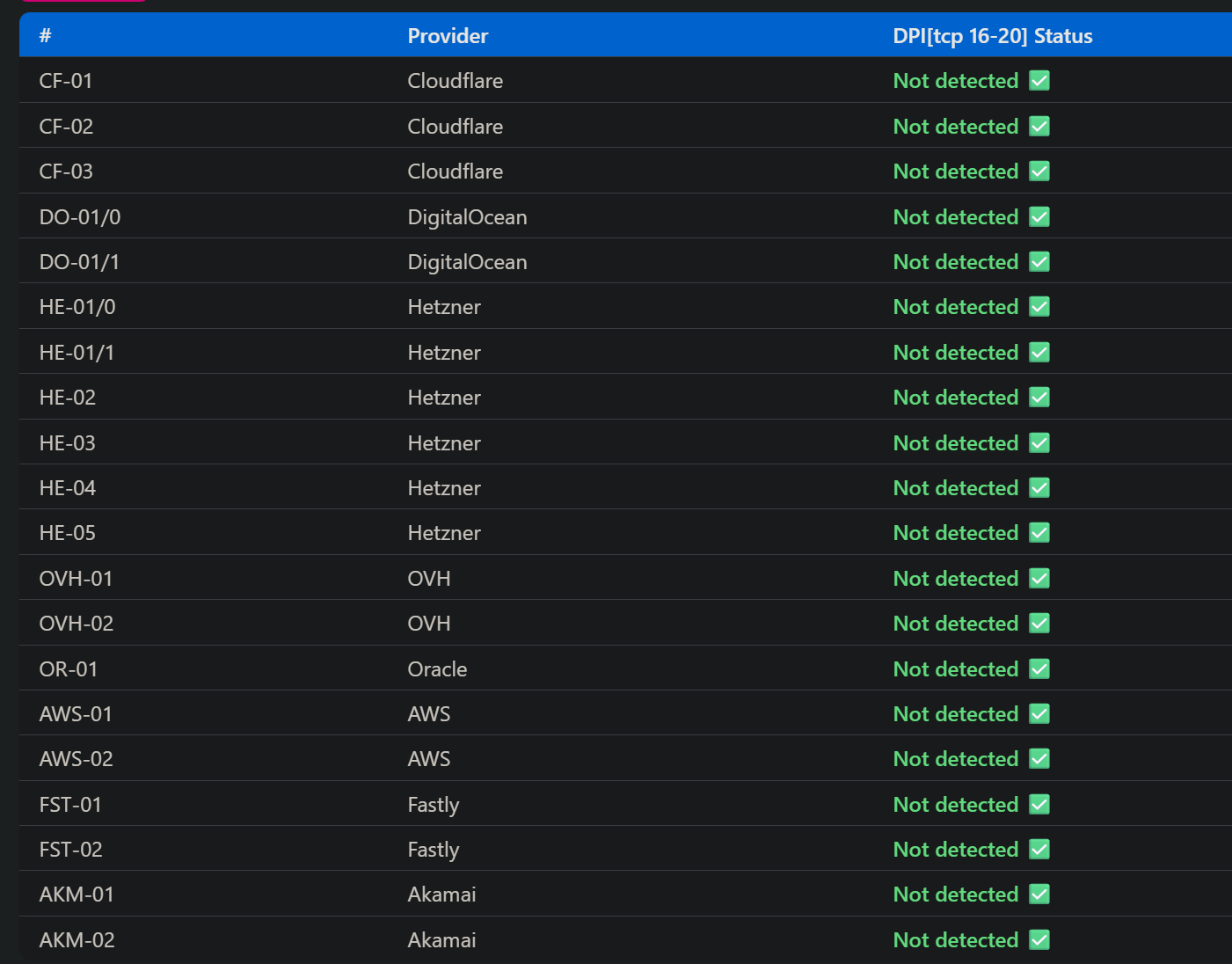Select the AWS-01 row identifier

(76, 713)
